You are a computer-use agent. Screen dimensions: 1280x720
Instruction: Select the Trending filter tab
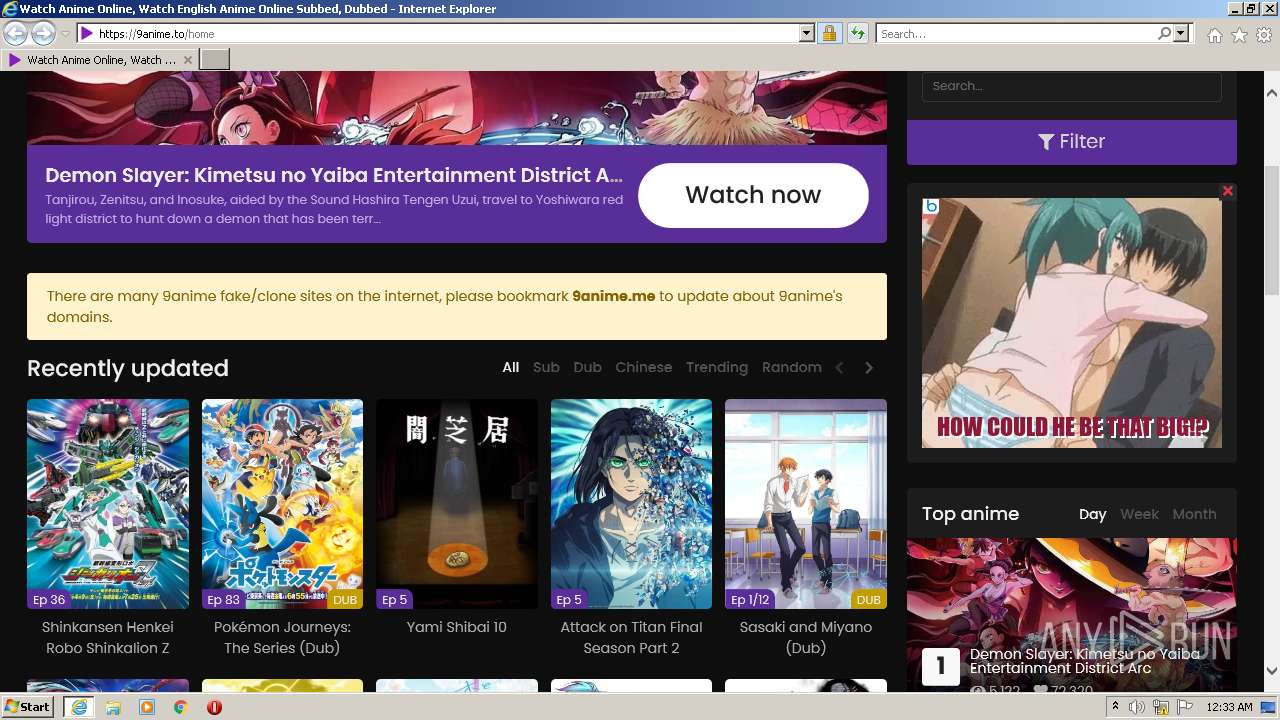click(716, 367)
